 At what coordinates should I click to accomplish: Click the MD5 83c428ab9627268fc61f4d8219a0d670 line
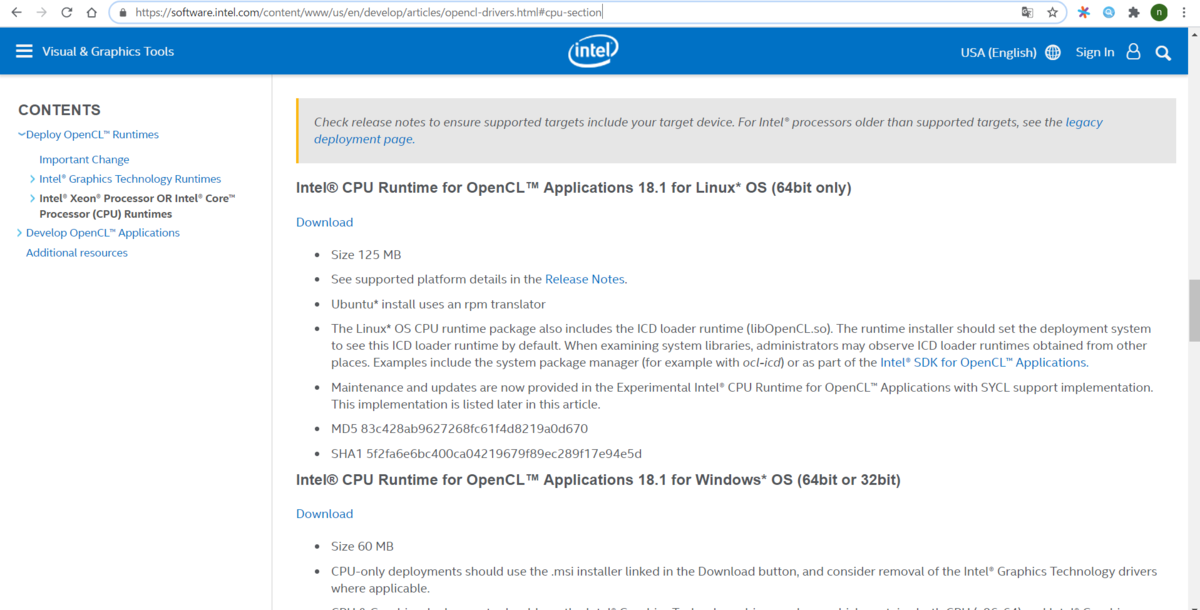click(459, 429)
